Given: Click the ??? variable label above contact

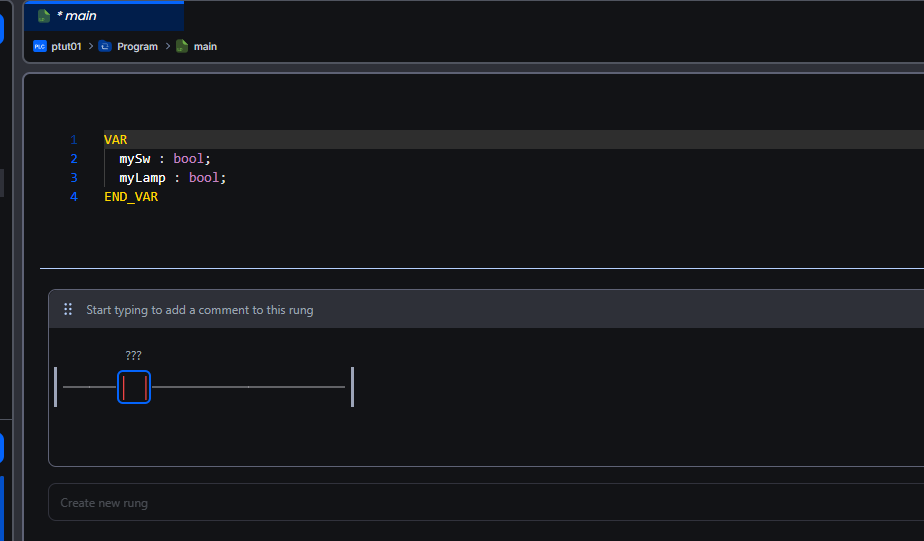Looking at the screenshot, I should coord(134,355).
